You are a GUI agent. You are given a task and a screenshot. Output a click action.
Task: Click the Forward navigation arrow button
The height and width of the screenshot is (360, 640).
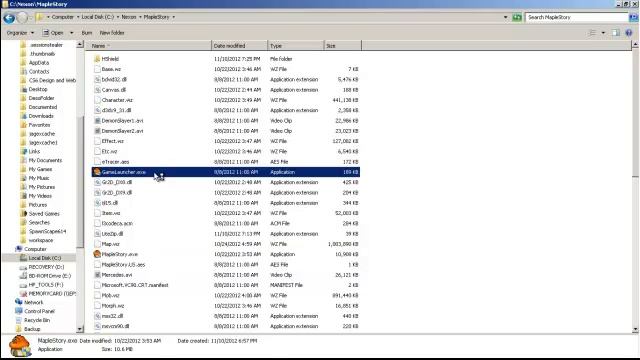(x=22, y=18)
